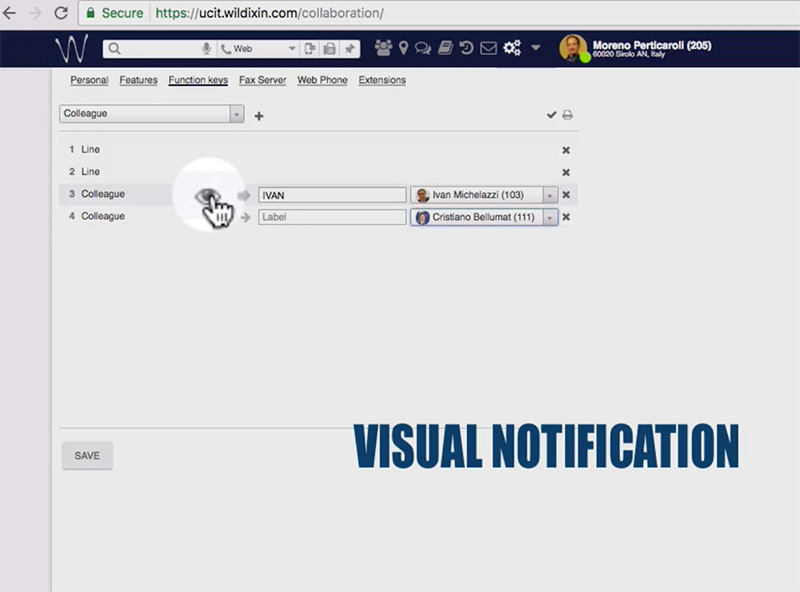Click the geolocation pin icon
Viewport: 800px width, 592px height.
pos(403,47)
